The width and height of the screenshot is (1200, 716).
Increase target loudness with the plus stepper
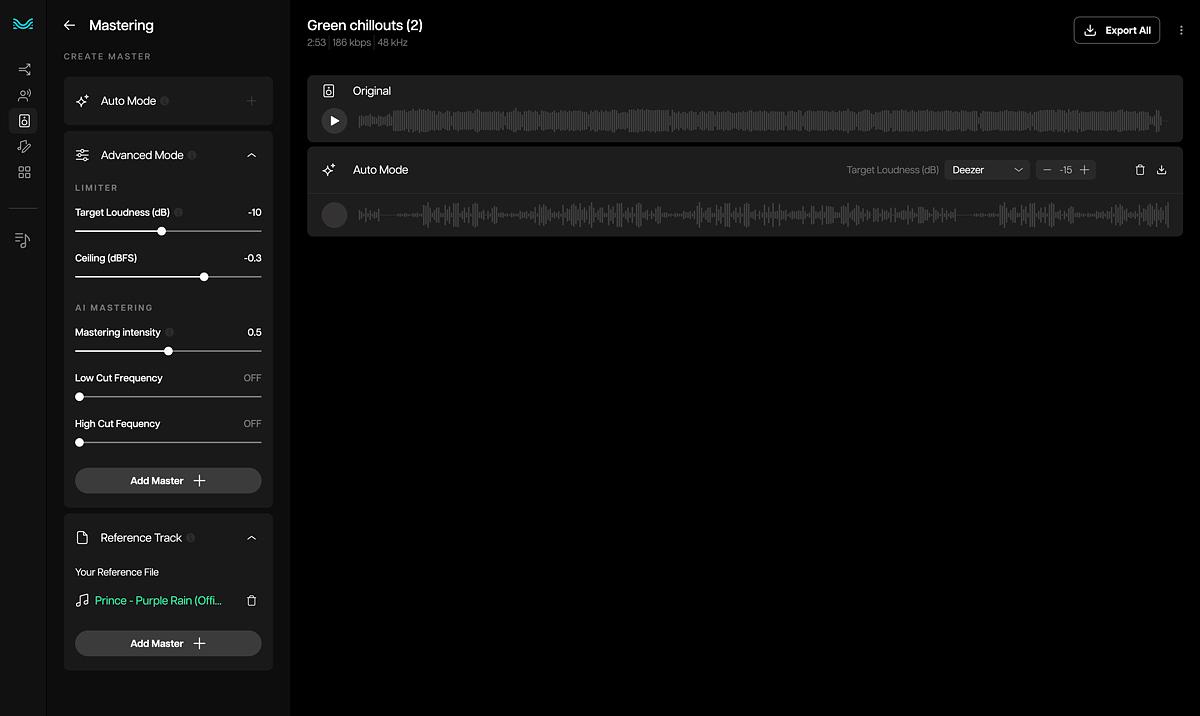click(x=1084, y=170)
